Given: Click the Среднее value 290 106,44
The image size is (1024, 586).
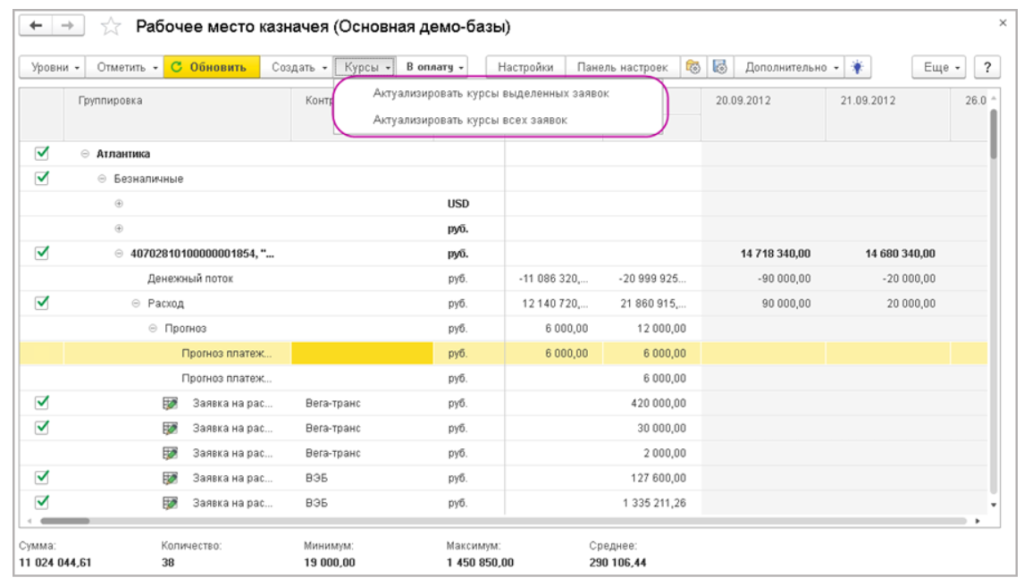Looking at the screenshot, I should click(617, 562).
